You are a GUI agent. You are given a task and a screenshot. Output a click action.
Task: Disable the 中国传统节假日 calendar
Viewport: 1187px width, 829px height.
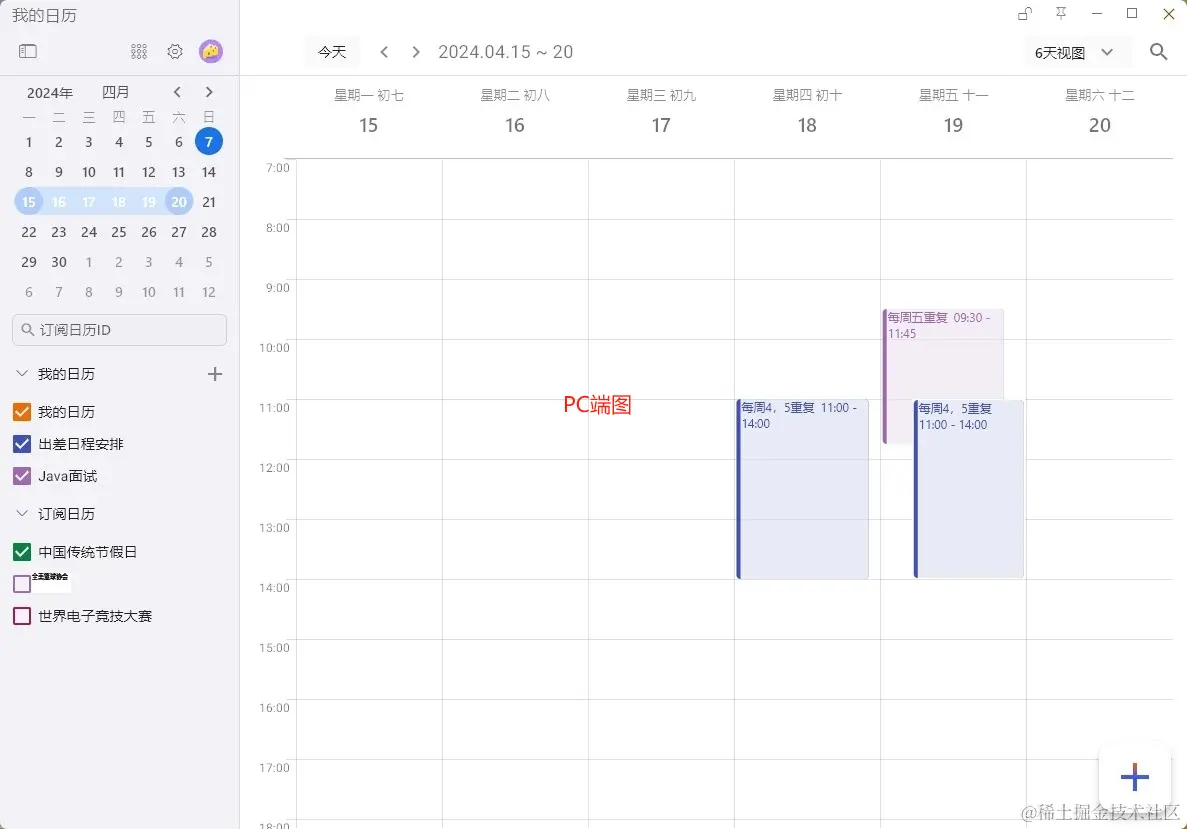click(22, 551)
